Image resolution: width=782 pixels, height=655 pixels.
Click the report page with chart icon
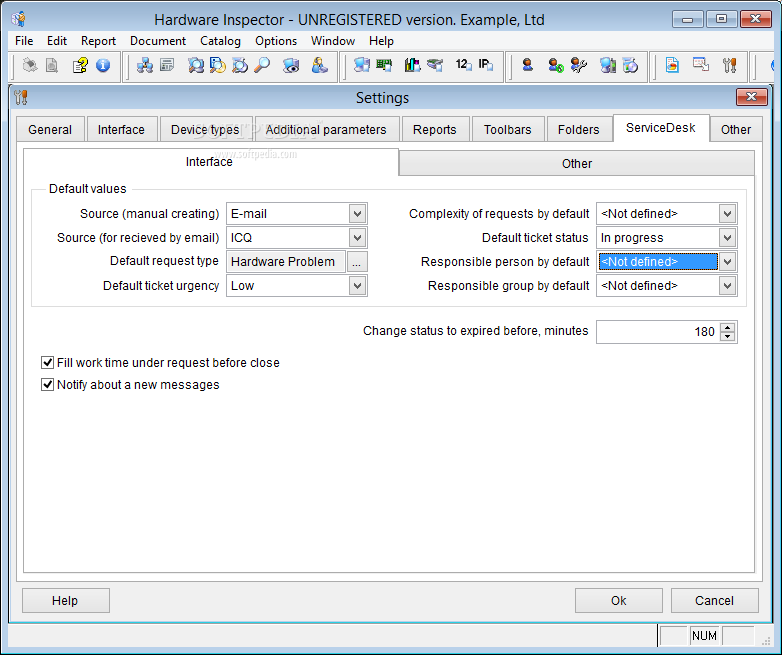(672, 65)
